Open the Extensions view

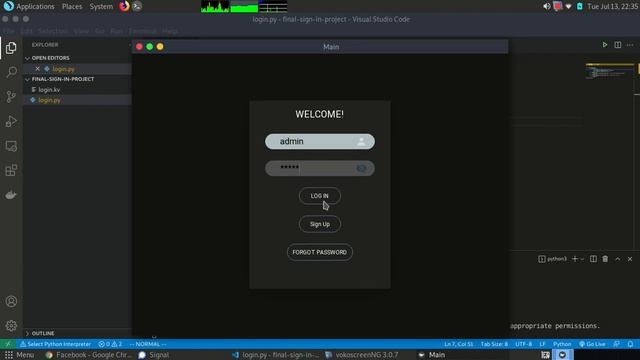click(x=11, y=170)
